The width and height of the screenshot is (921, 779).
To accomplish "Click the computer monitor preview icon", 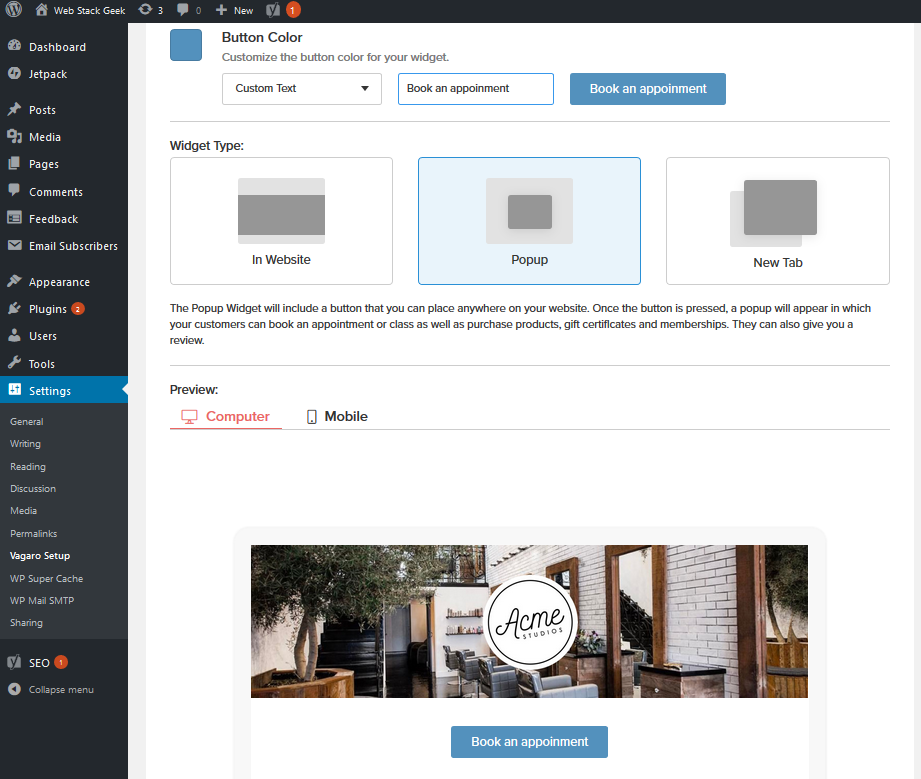I will (x=189, y=417).
